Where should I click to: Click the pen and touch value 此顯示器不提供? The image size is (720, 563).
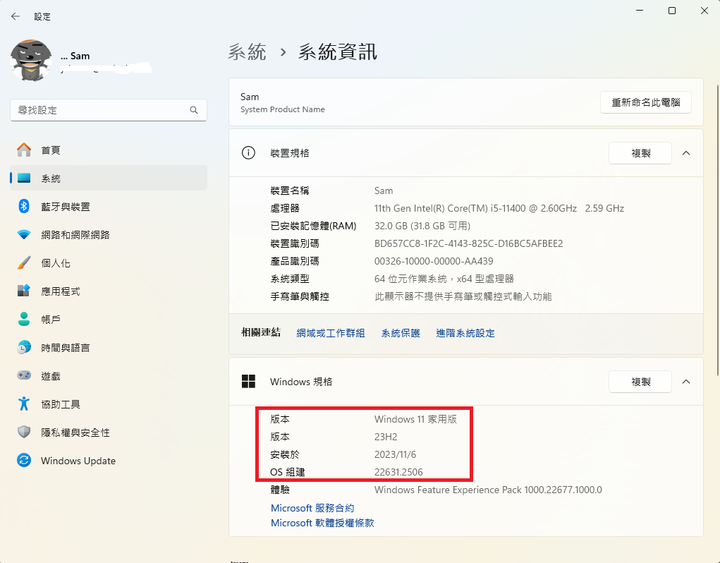[x=463, y=297]
